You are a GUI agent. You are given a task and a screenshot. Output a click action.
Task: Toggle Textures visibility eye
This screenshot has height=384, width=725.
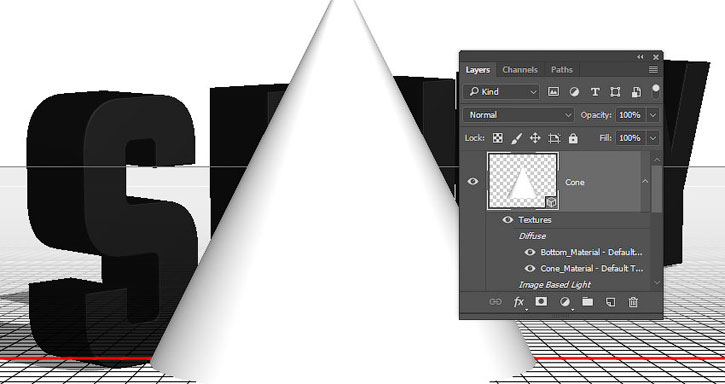tap(508, 220)
